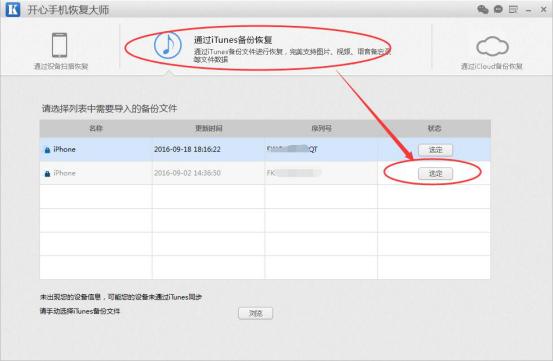Click the iTunes music note icon
553x361 pixels.
168,45
